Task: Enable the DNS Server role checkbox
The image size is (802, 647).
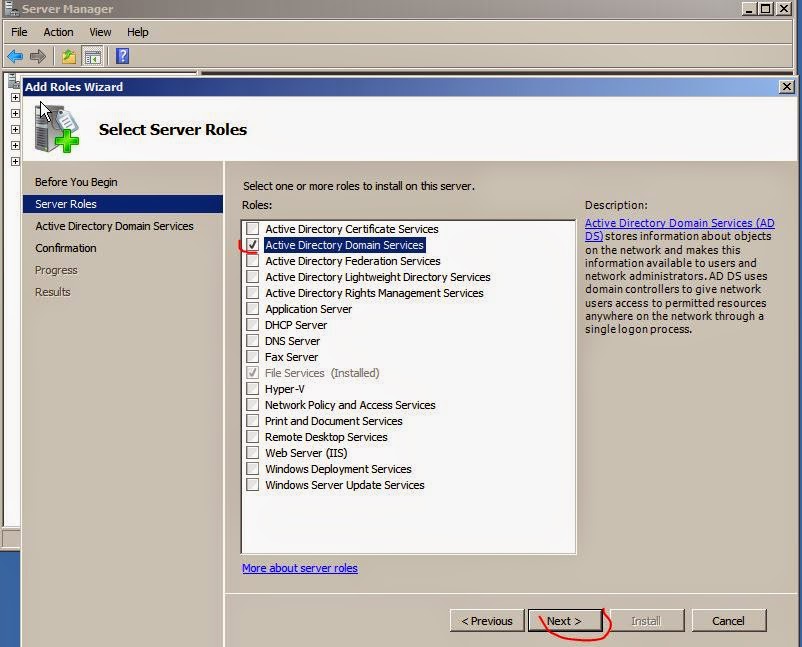Action: [x=252, y=341]
